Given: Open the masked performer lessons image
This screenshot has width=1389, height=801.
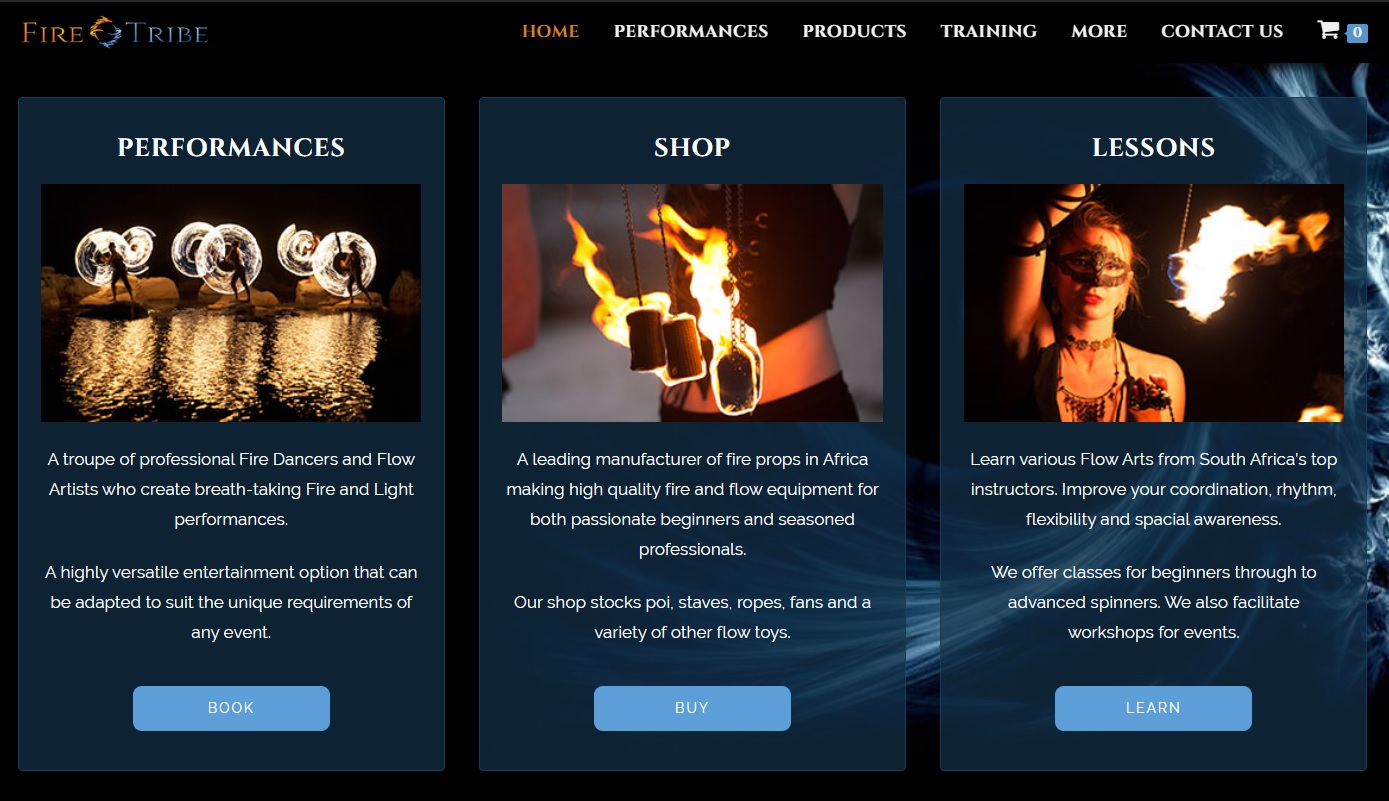Looking at the screenshot, I should point(1153,303).
